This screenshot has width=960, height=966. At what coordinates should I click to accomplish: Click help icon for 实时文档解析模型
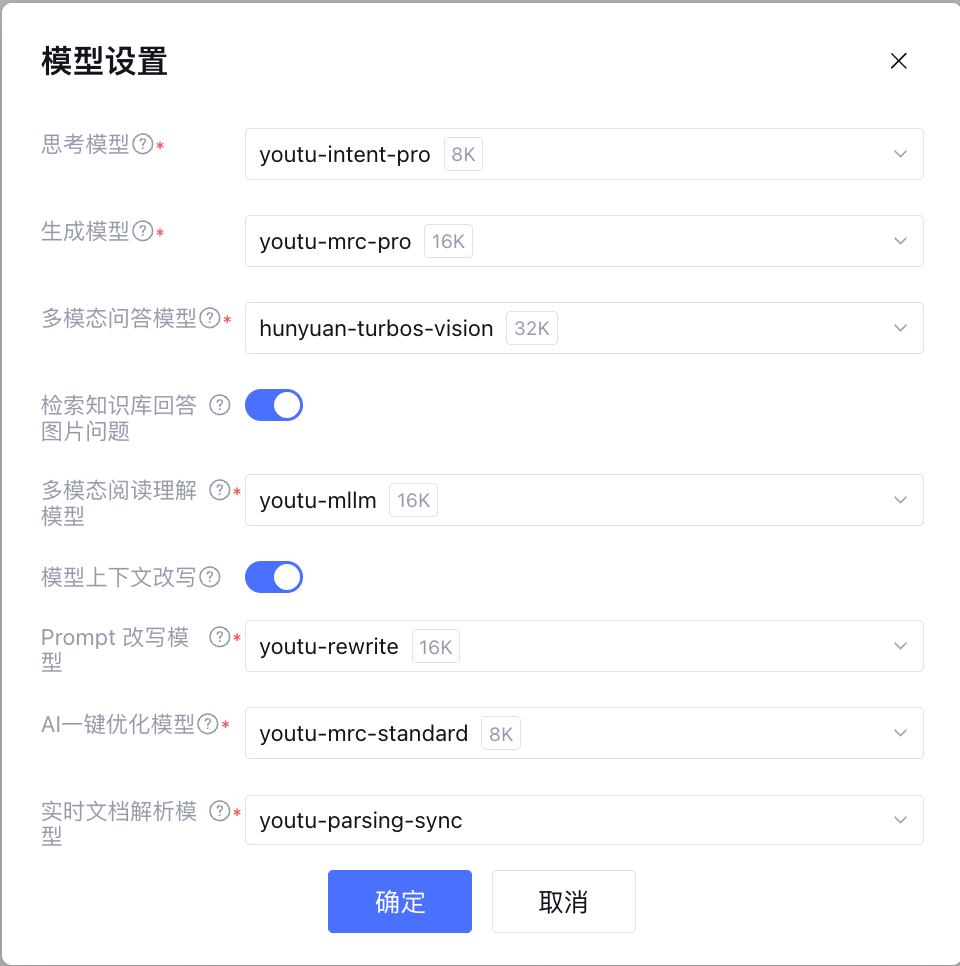tap(220, 811)
